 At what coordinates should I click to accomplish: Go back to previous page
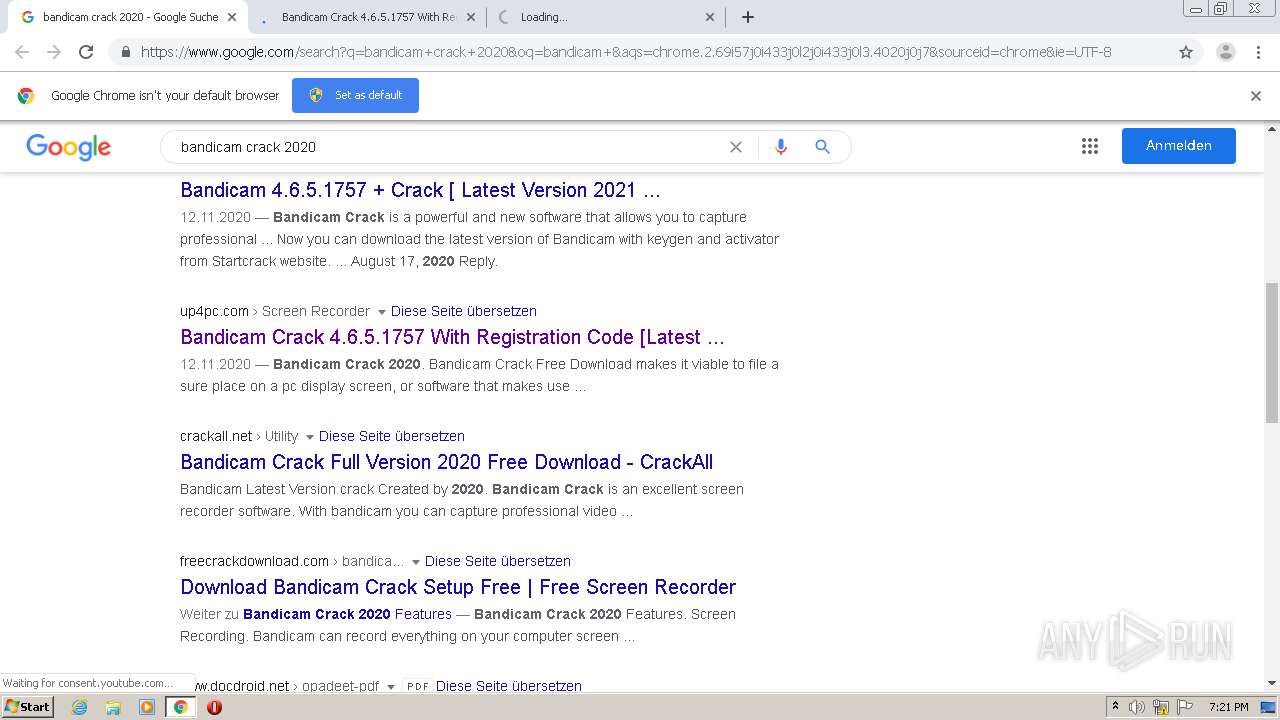22,52
